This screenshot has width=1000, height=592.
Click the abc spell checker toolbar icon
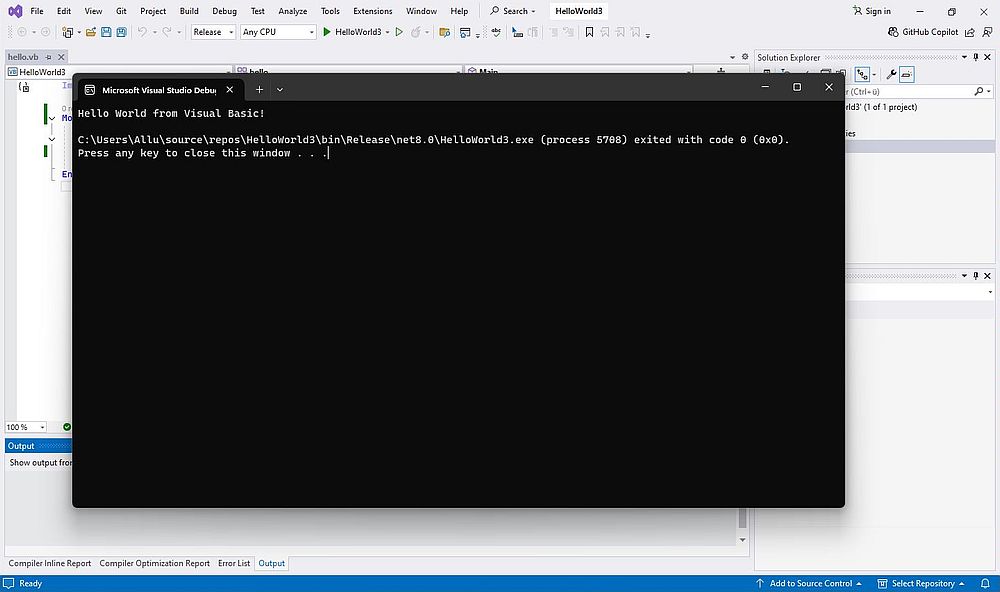(496, 32)
